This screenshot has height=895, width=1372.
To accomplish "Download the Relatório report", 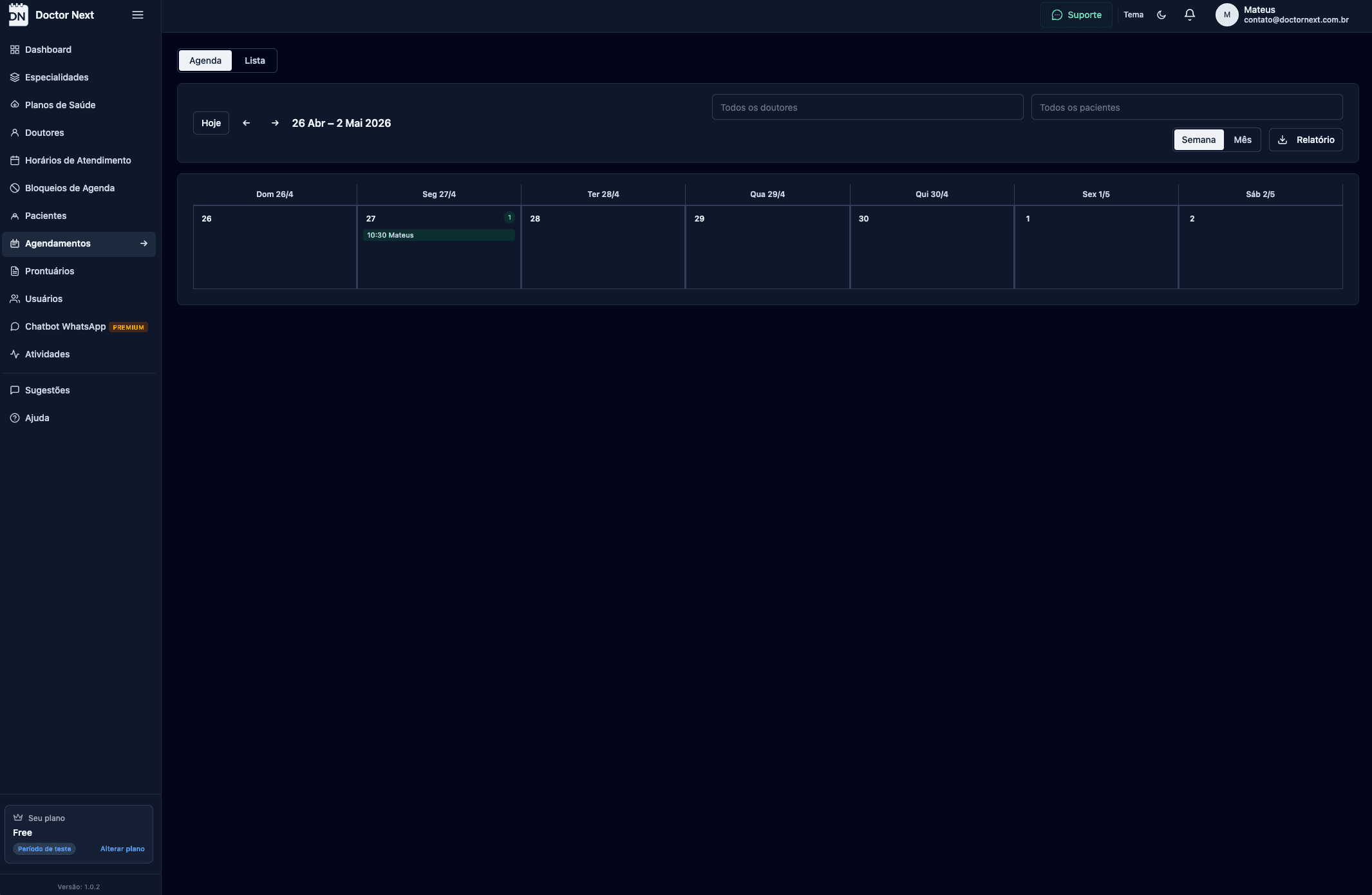I will 1305,140.
